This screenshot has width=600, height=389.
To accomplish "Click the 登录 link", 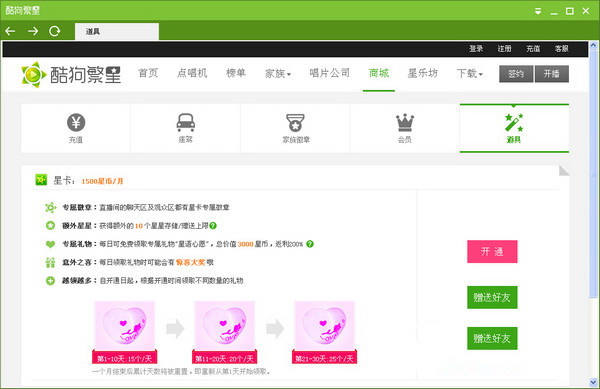I will point(476,49).
